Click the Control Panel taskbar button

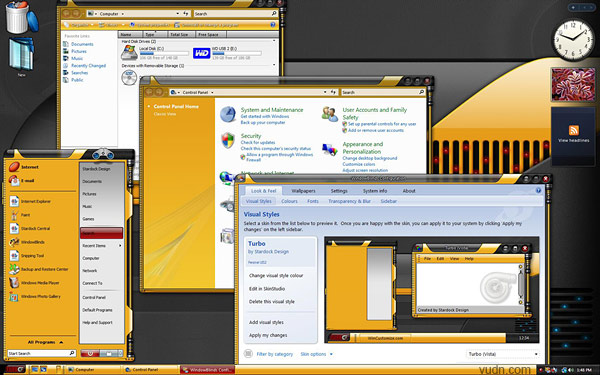click(152, 370)
